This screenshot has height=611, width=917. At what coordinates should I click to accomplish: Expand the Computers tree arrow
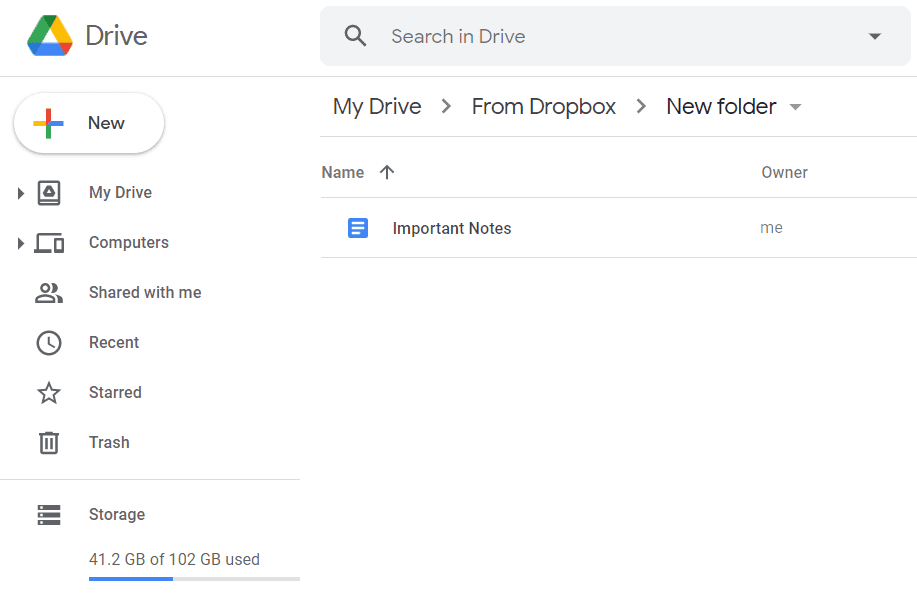[20, 243]
